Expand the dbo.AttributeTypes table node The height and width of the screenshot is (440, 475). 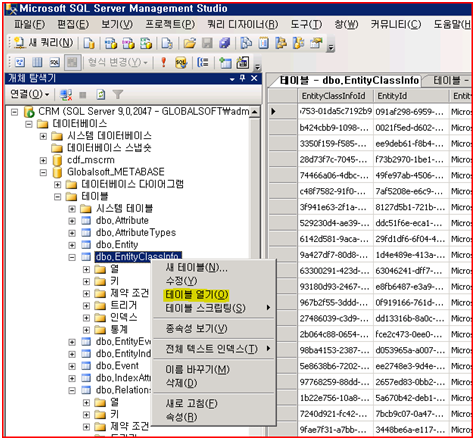point(72,233)
